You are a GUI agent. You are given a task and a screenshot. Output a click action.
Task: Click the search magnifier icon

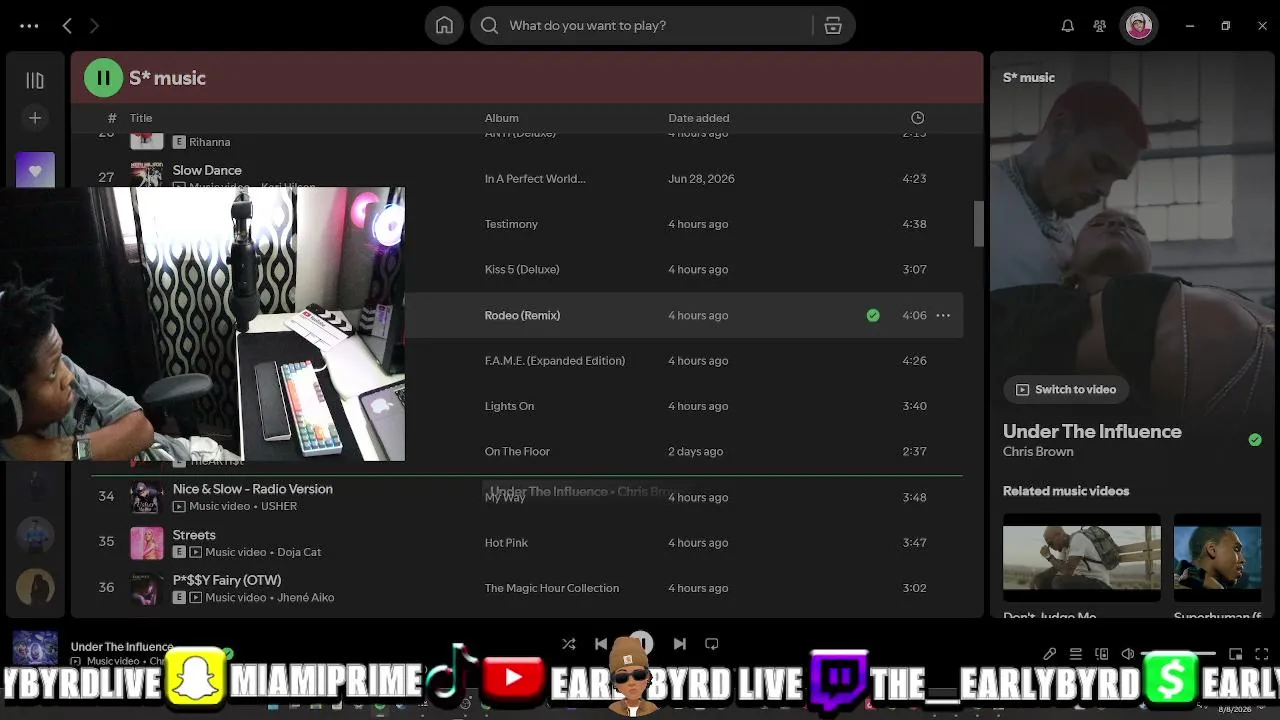[x=489, y=26]
